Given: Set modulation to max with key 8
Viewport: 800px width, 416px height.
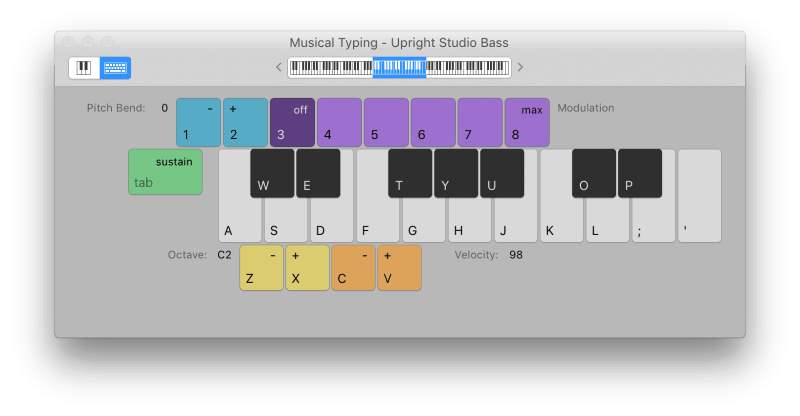Looking at the screenshot, I should (x=527, y=123).
